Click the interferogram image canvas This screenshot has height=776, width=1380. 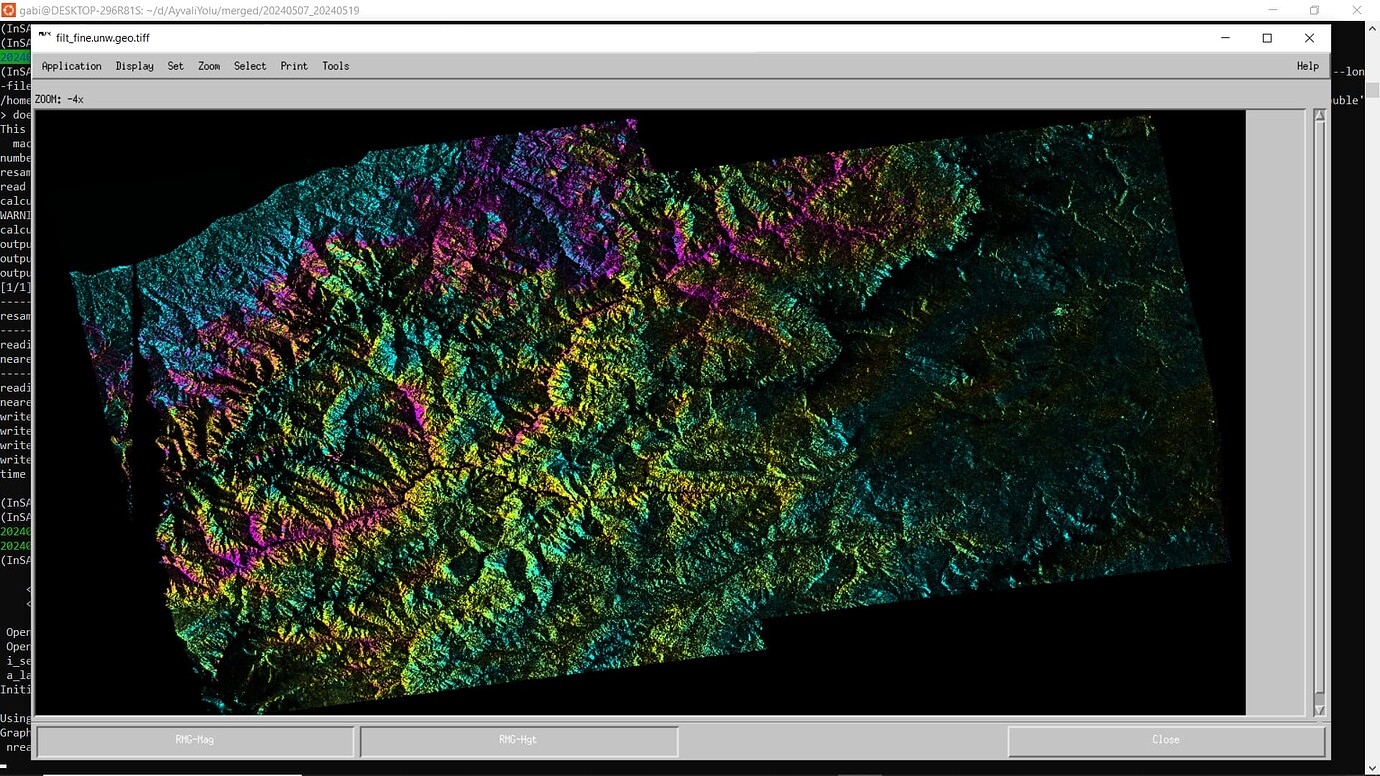[x=640, y=410]
